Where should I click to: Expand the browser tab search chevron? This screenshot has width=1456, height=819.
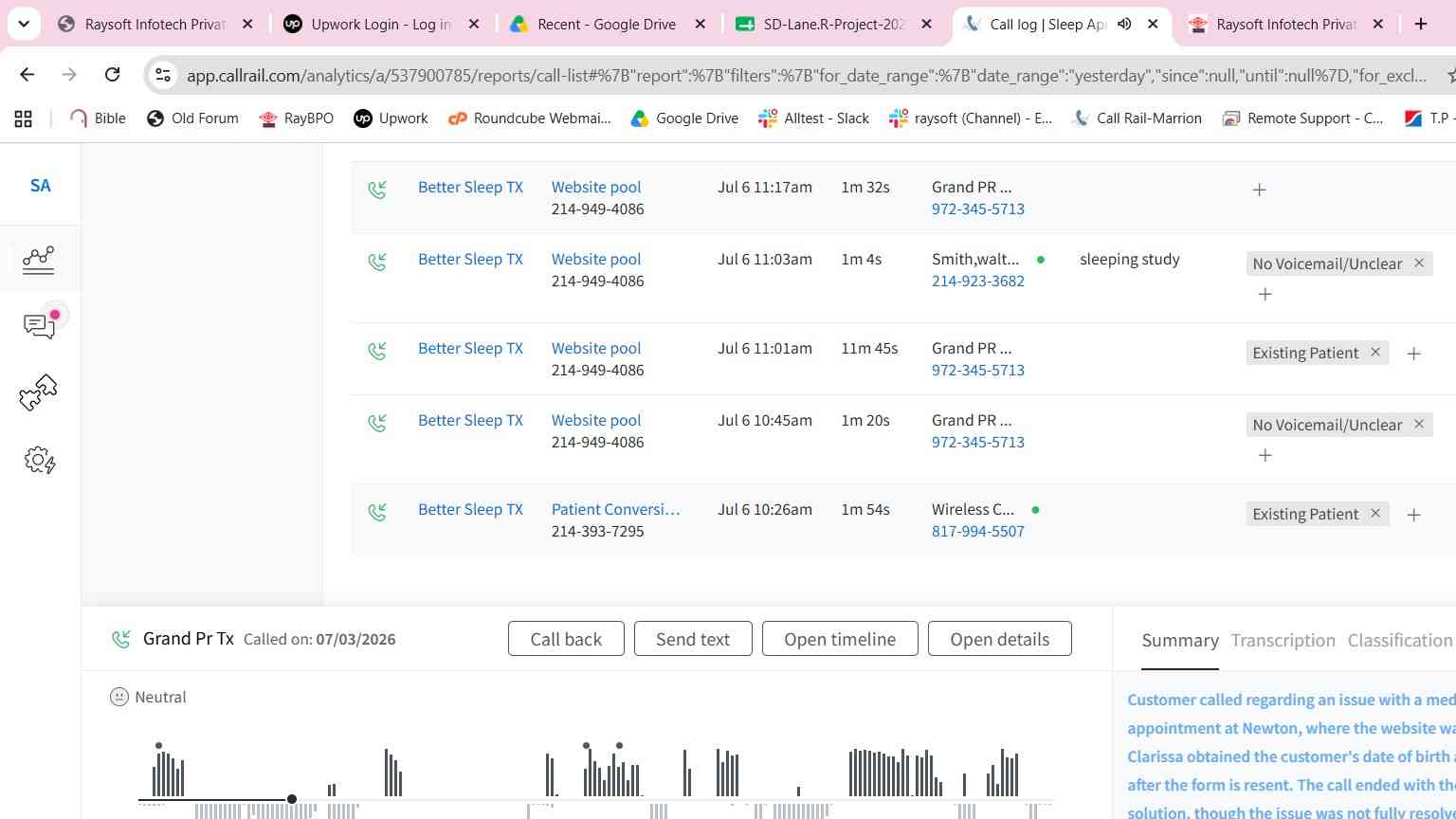click(23, 24)
